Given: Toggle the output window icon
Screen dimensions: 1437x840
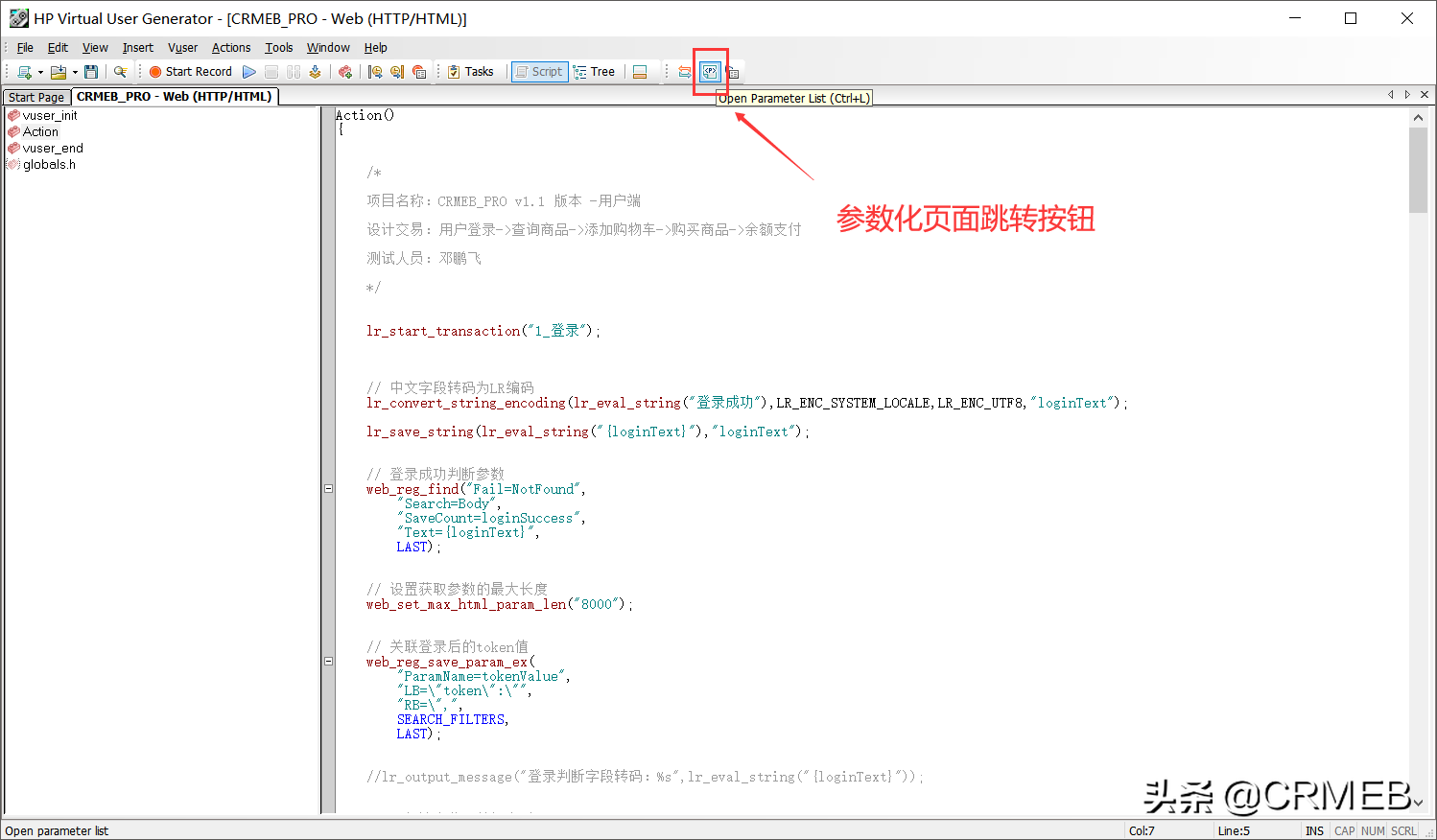Looking at the screenshot, I should point(640,72).
